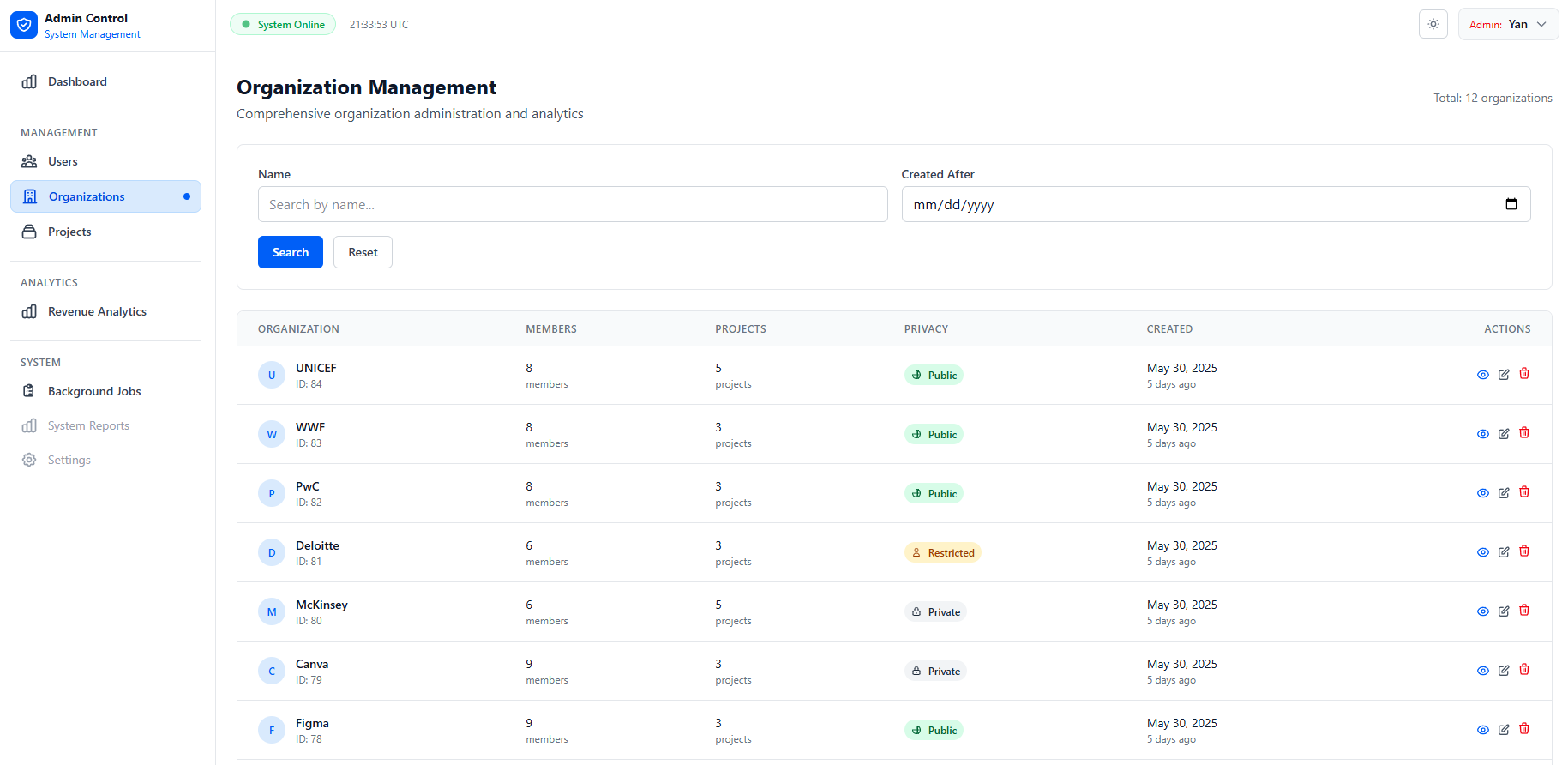Open Revenue Analytics from the sidebar
This screenshot has height=765, width=1568.
[97, 311]
